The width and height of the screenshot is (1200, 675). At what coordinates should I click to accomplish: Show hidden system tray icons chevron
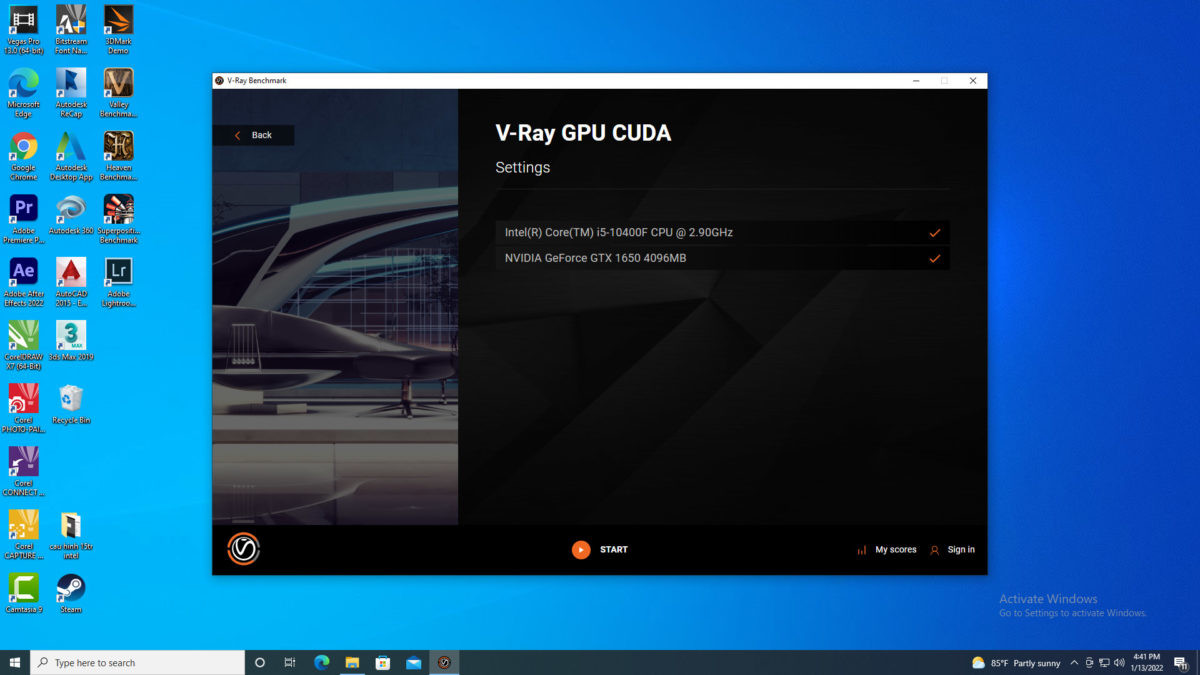1074,663
